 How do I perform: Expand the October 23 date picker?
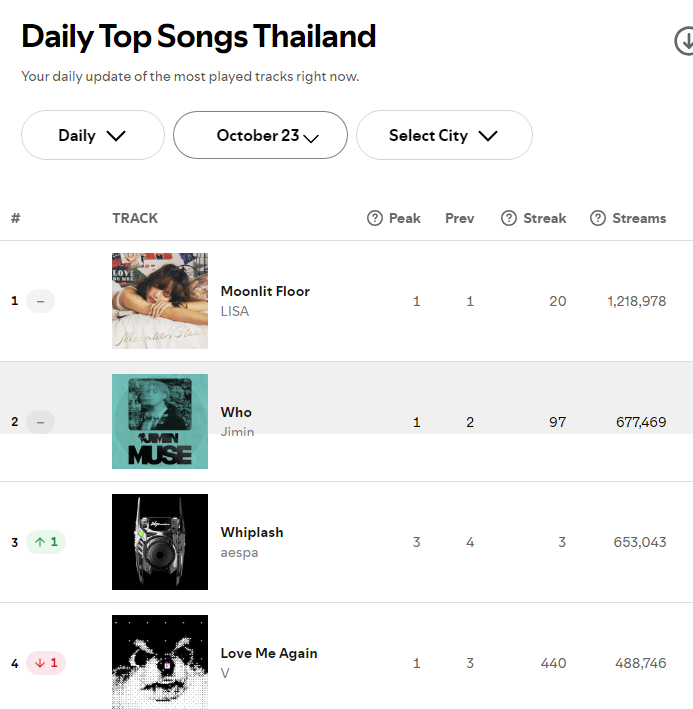pyautogui.click(x=260, y=135)
